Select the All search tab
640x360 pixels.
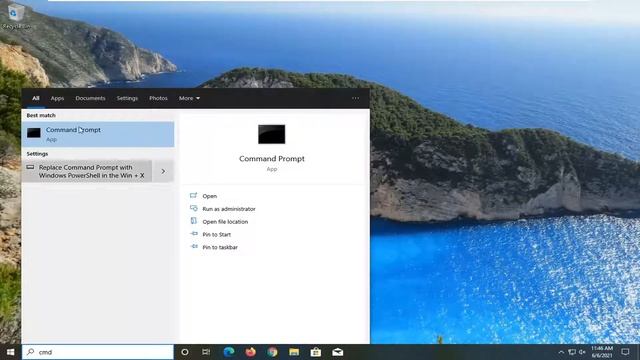pyautogui.click(x=36, y=98)
